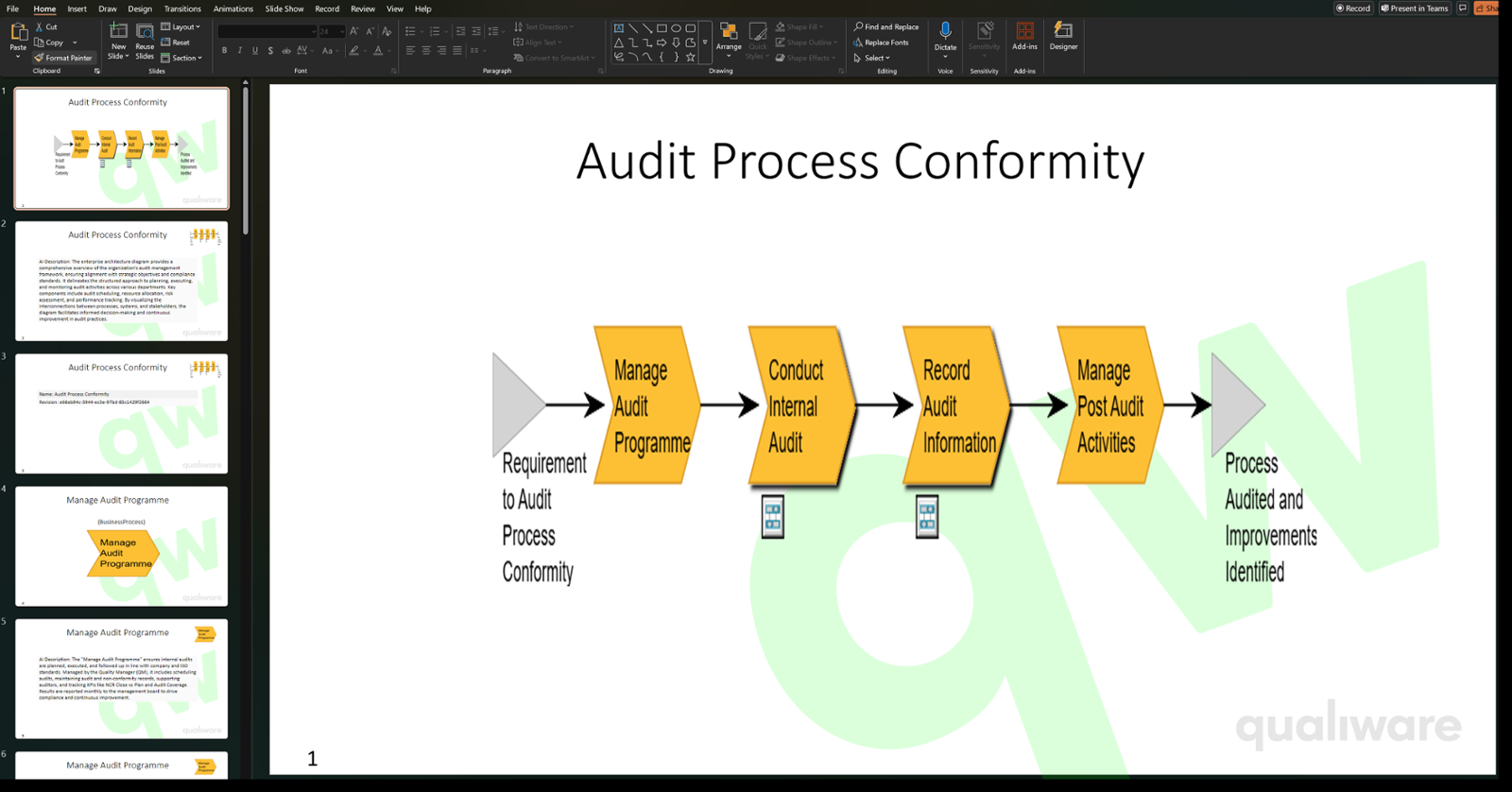Click the diagram icon under Conduct Internal Audit
Screen dimensions: 1512x792
coord(773,516)
